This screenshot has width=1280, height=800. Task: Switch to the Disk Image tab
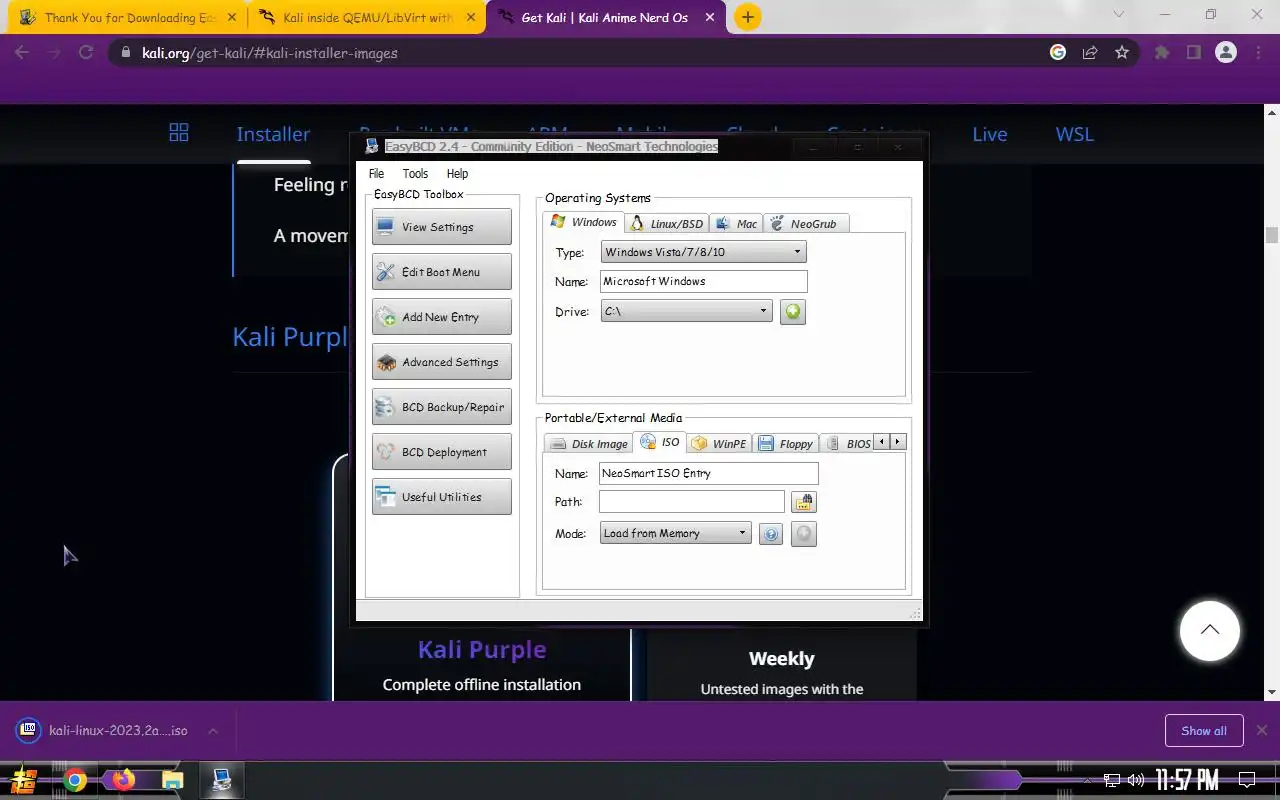(589, 443)
